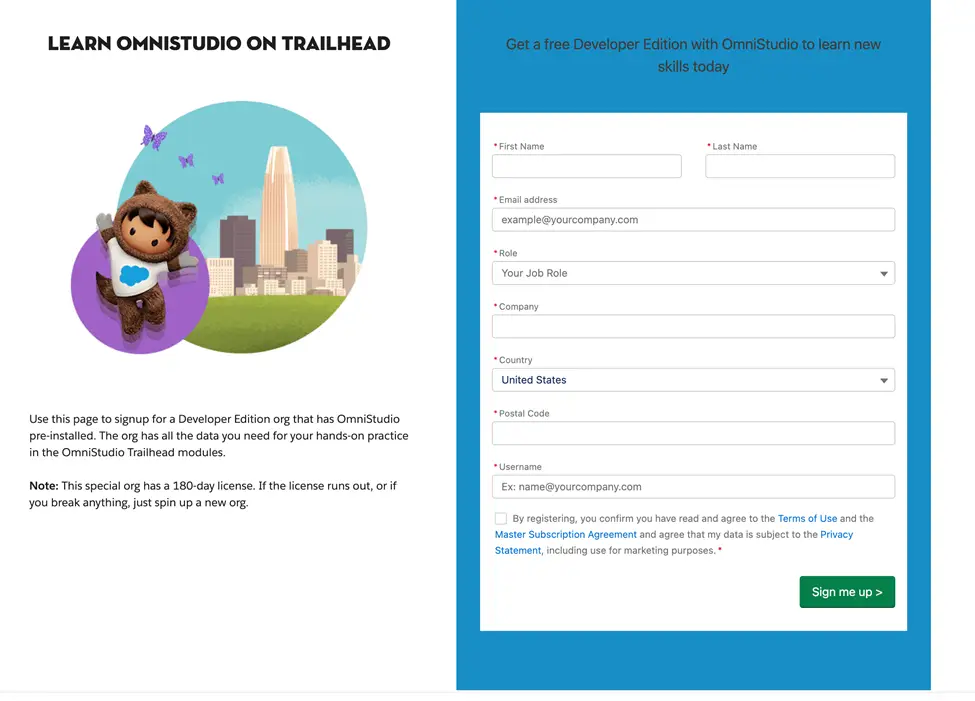Click the Email address field

point(693,220)
